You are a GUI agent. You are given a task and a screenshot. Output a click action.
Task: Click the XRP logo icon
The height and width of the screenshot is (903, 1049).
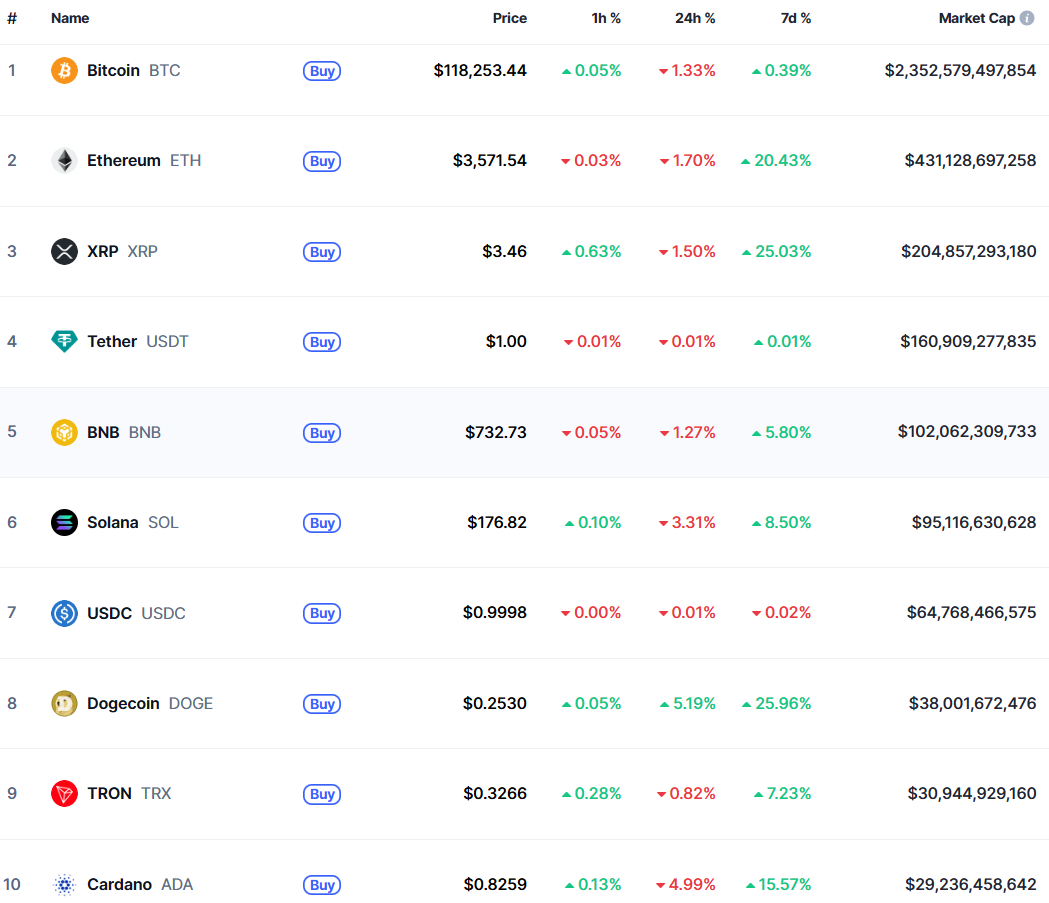pyautogui.click(x=64, y=251)
